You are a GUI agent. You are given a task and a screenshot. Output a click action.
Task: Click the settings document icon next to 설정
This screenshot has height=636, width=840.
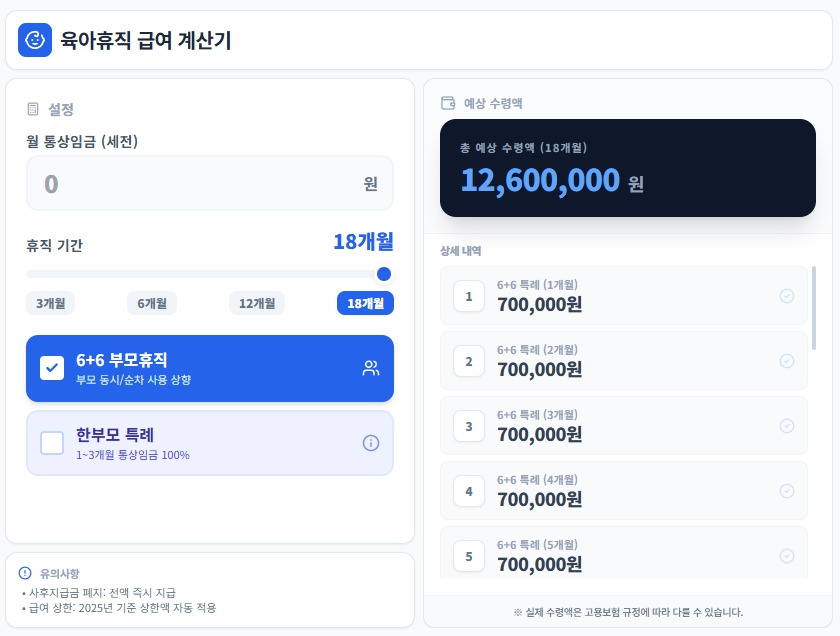tap(33, 109)
